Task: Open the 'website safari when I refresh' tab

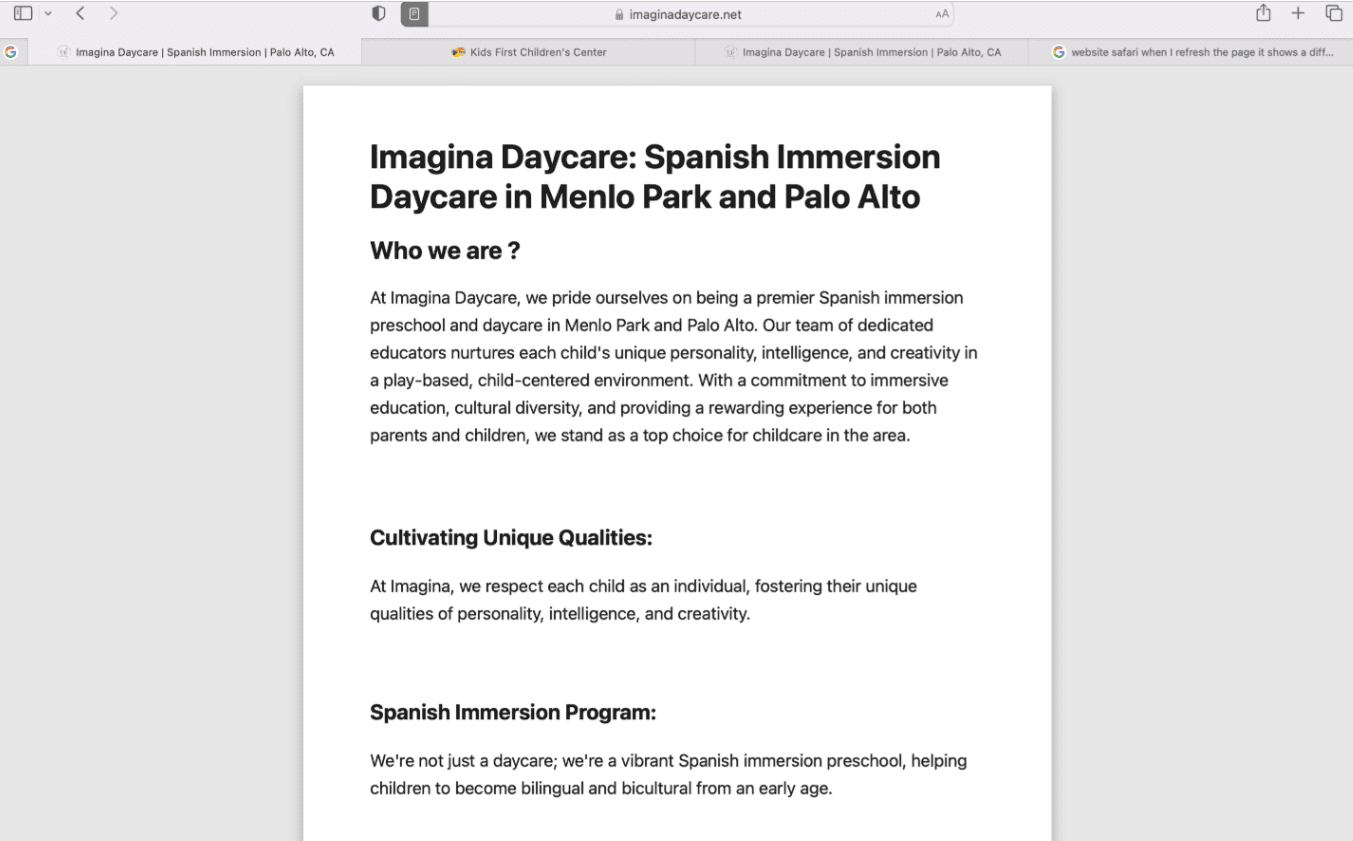Action: (1191, 52)
